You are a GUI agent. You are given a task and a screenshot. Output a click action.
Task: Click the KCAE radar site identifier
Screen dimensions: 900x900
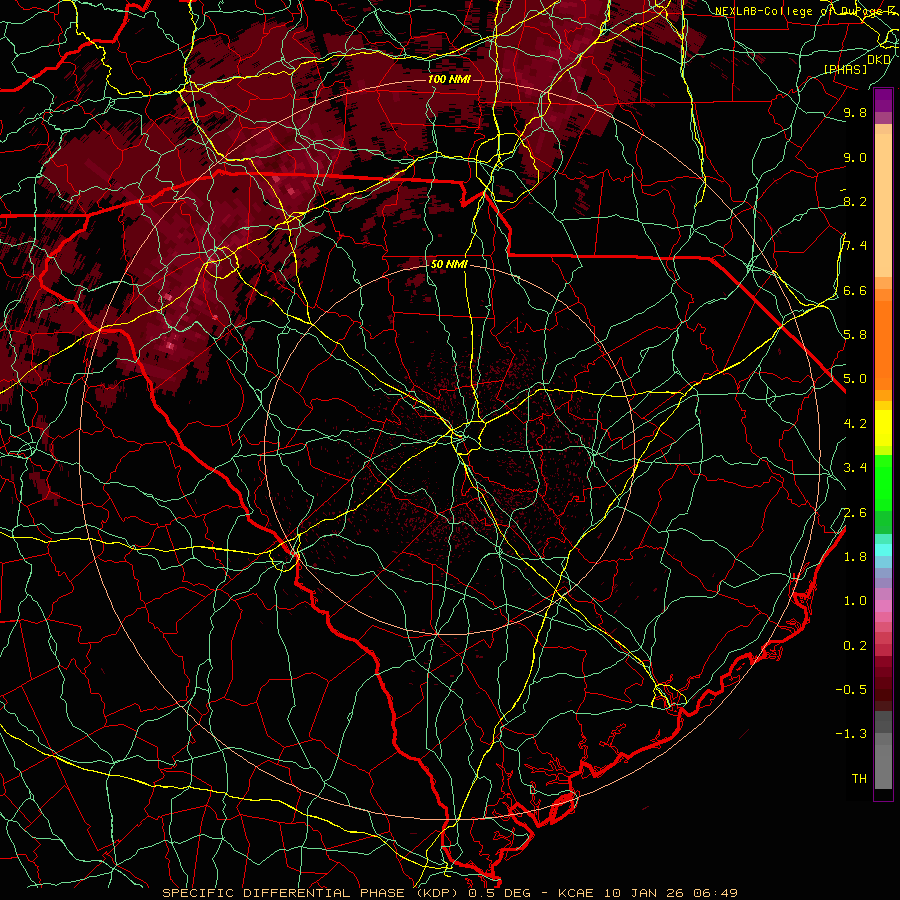pyautogui.click(x=574, y=893)
